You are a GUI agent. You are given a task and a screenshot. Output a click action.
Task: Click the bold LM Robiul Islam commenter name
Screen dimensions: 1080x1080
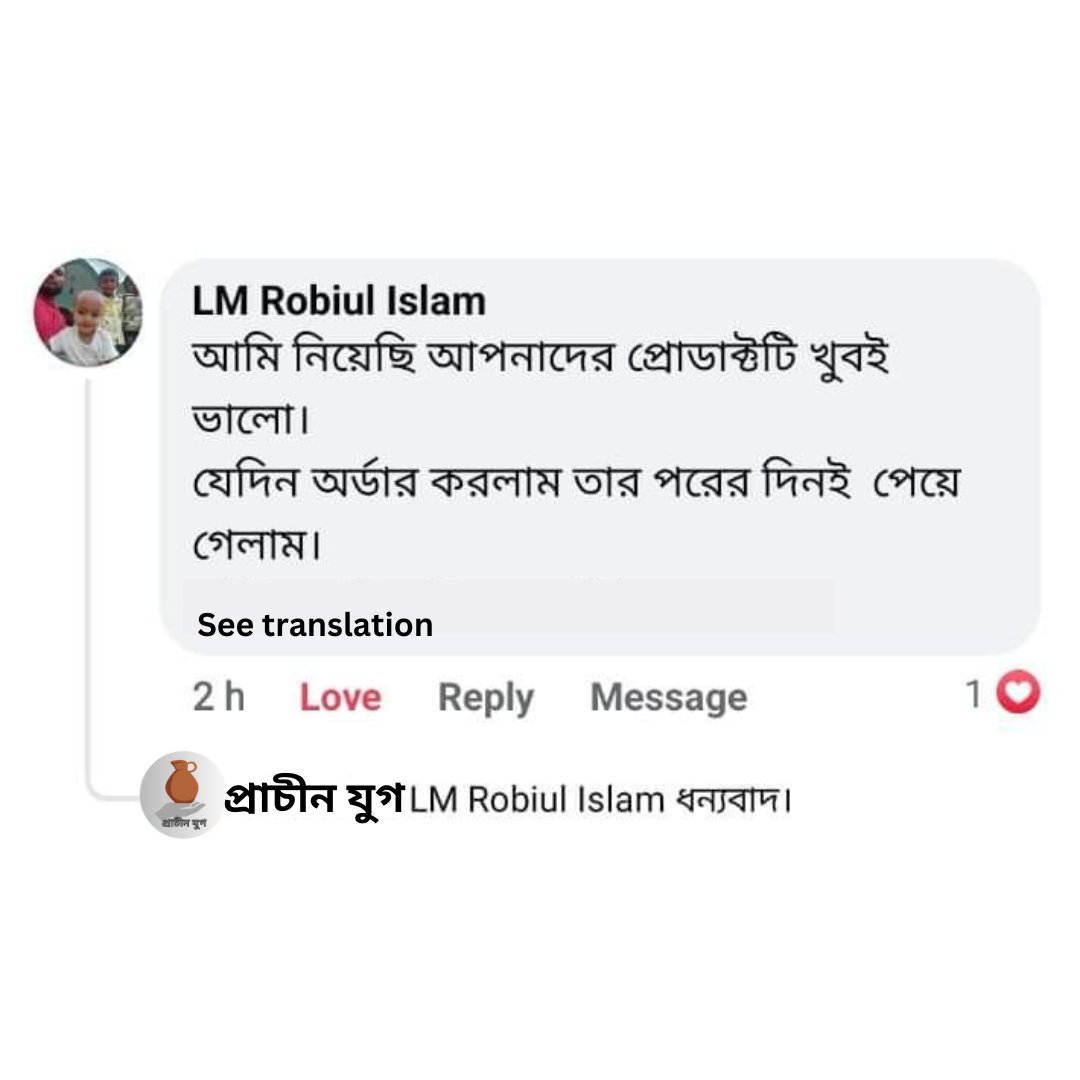tap(339, 300)
